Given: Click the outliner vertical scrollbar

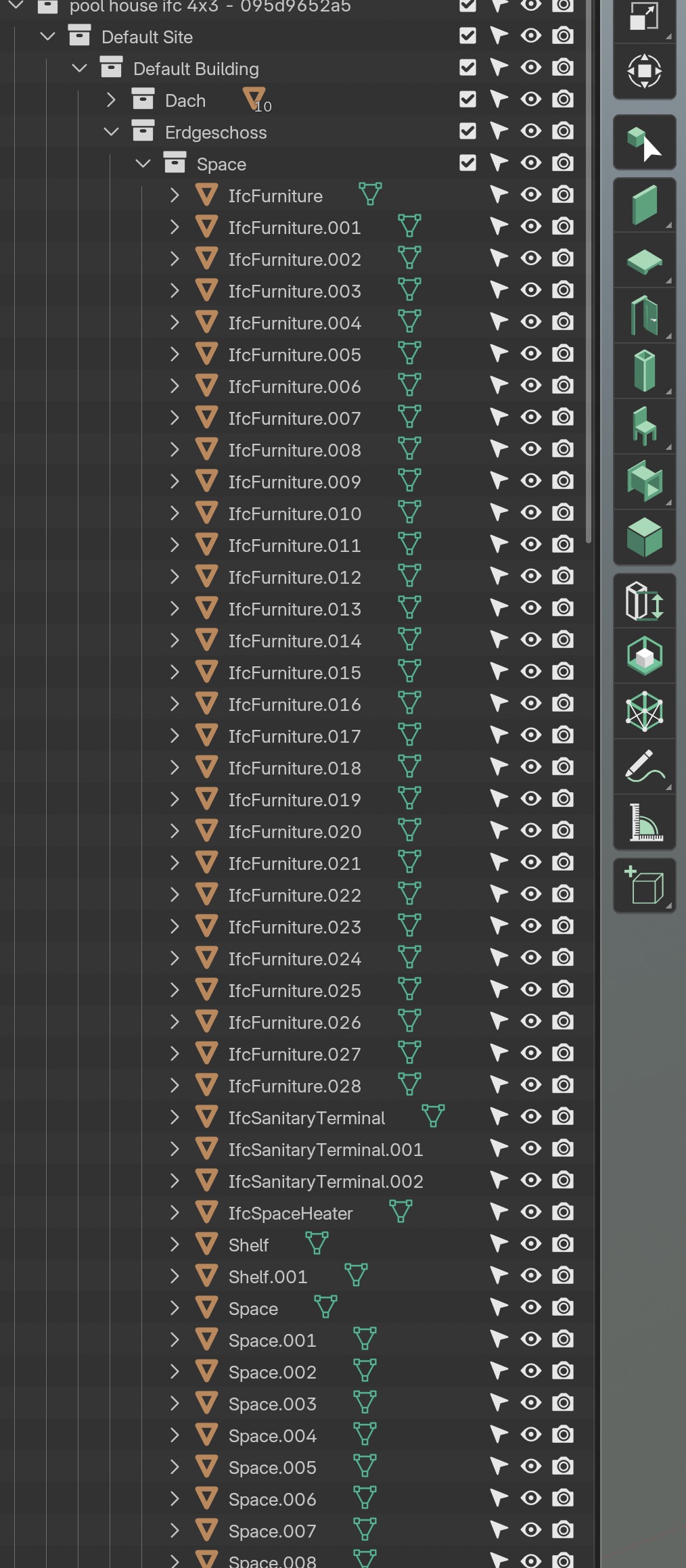Looking at the screenshot, I should click(588, 271).
